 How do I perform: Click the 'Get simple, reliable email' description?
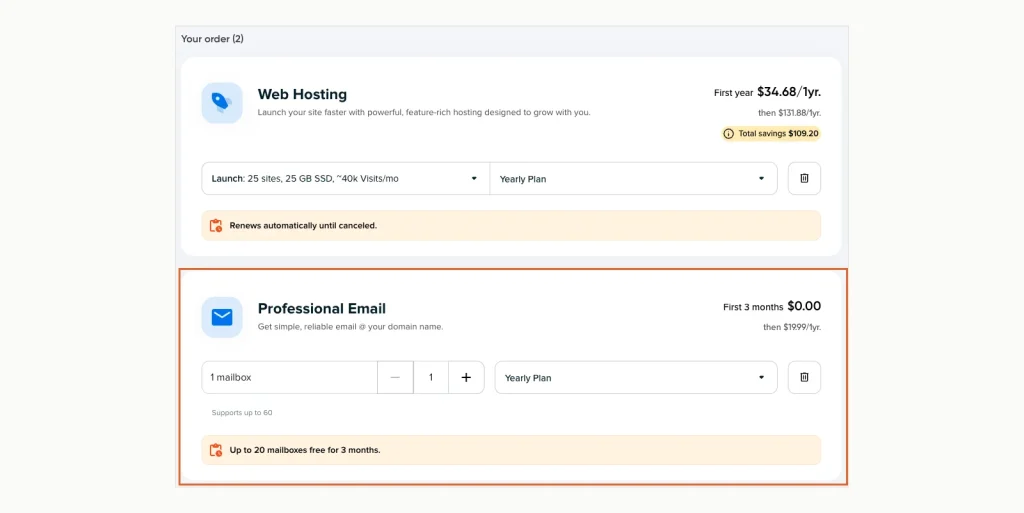pyautogui.click(x=351, y=326)
